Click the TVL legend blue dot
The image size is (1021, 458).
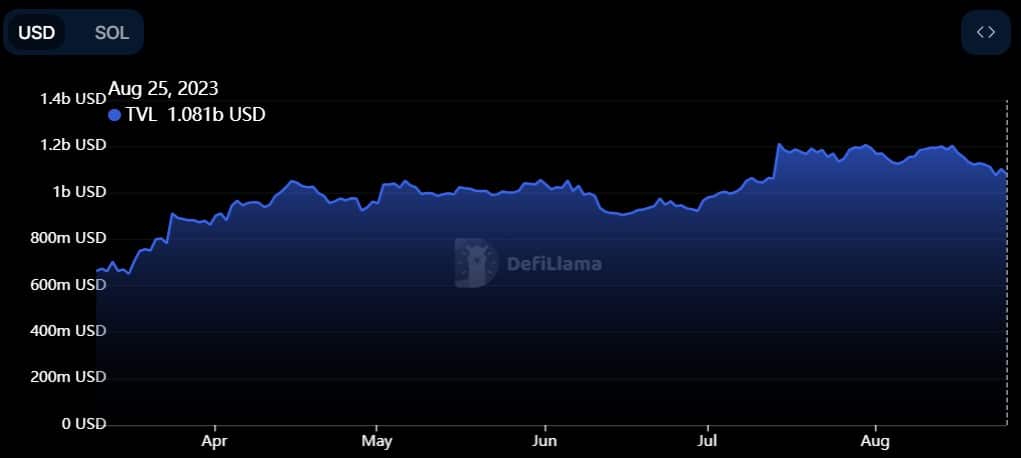pos(115,115)
